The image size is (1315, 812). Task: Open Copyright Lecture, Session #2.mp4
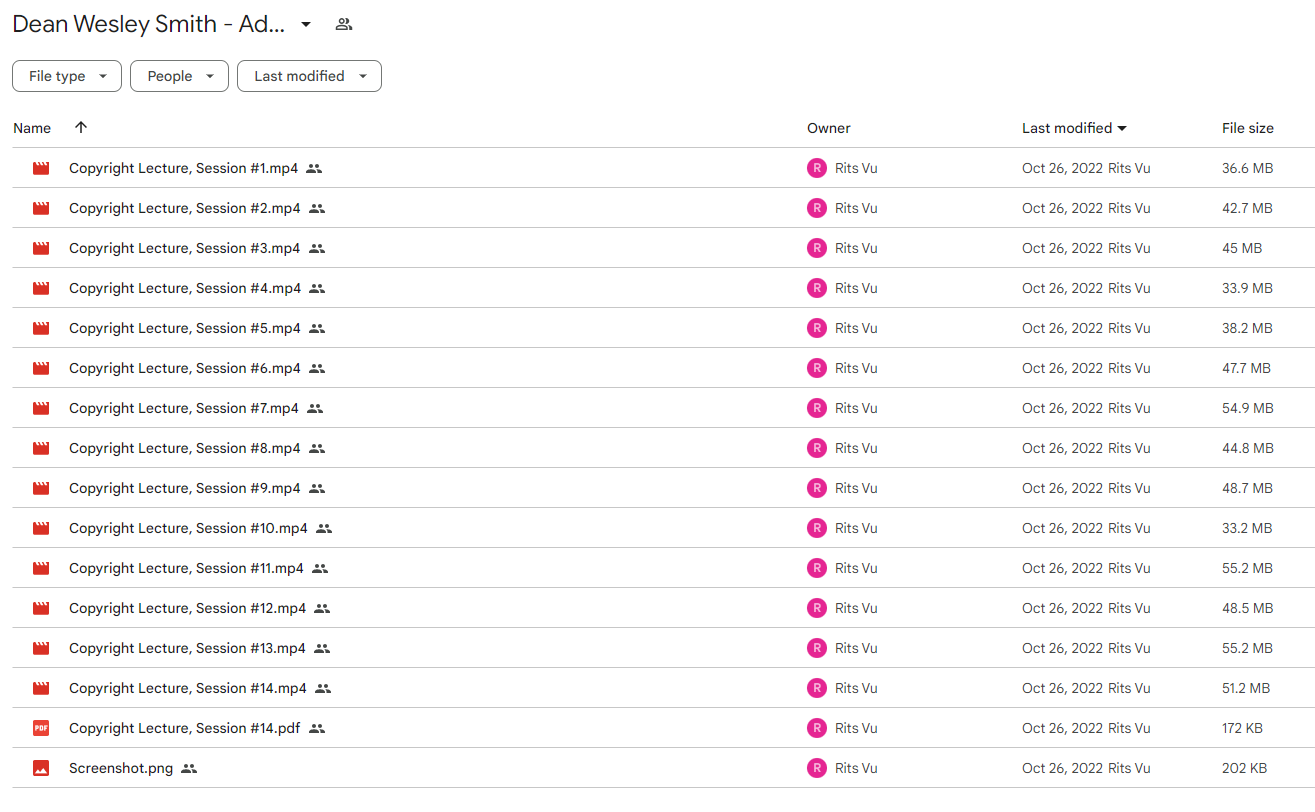[185, 208]
